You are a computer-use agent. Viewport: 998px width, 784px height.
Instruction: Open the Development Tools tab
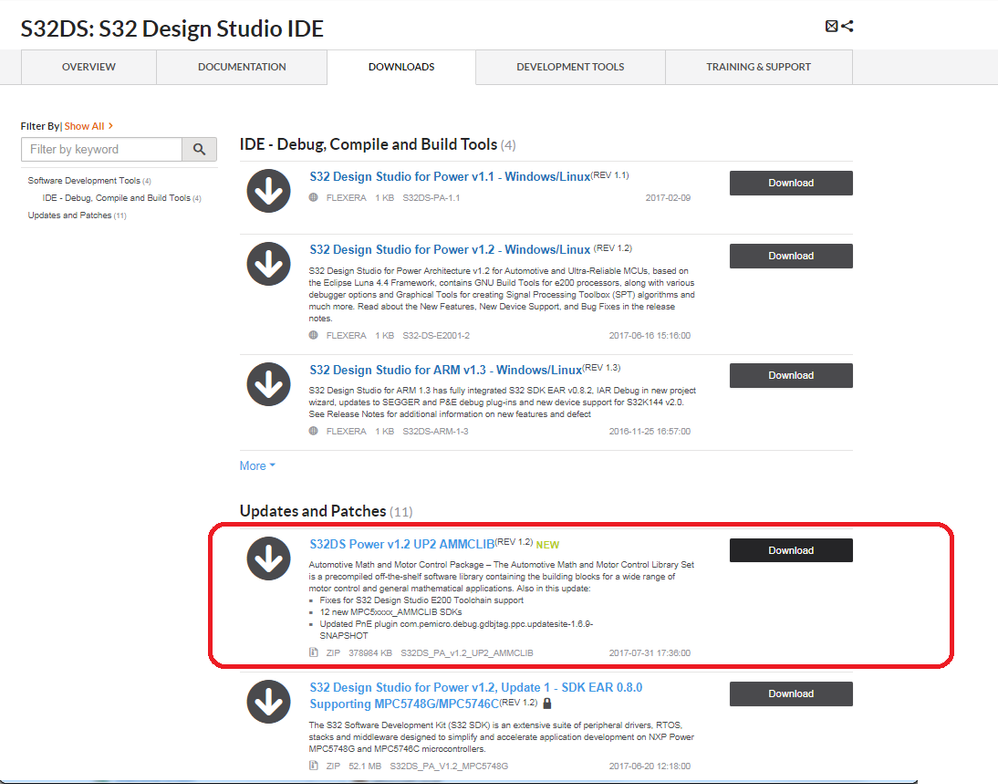tap(570, 67)
